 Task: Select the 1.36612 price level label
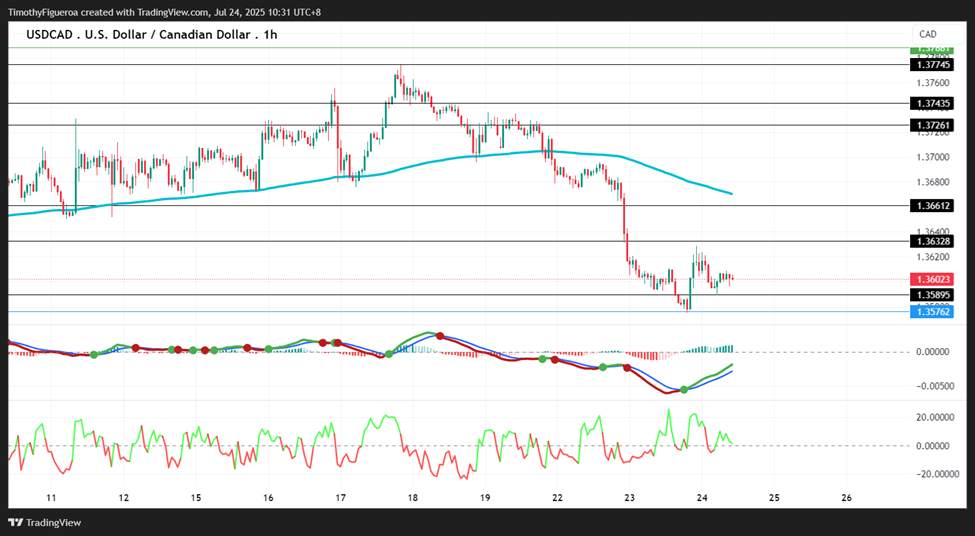[x=930, y=205]
